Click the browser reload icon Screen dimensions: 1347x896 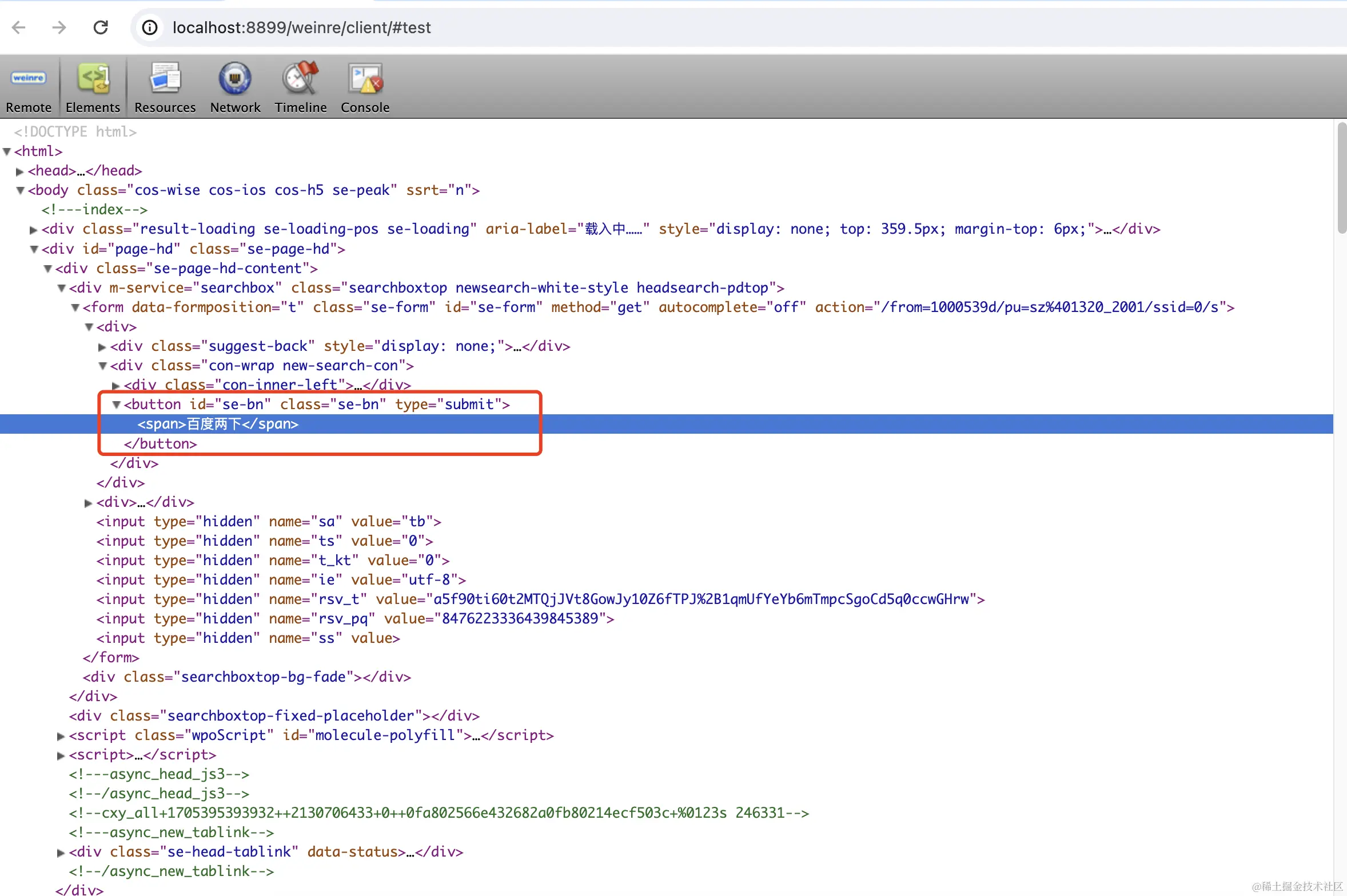coord(101,27)
